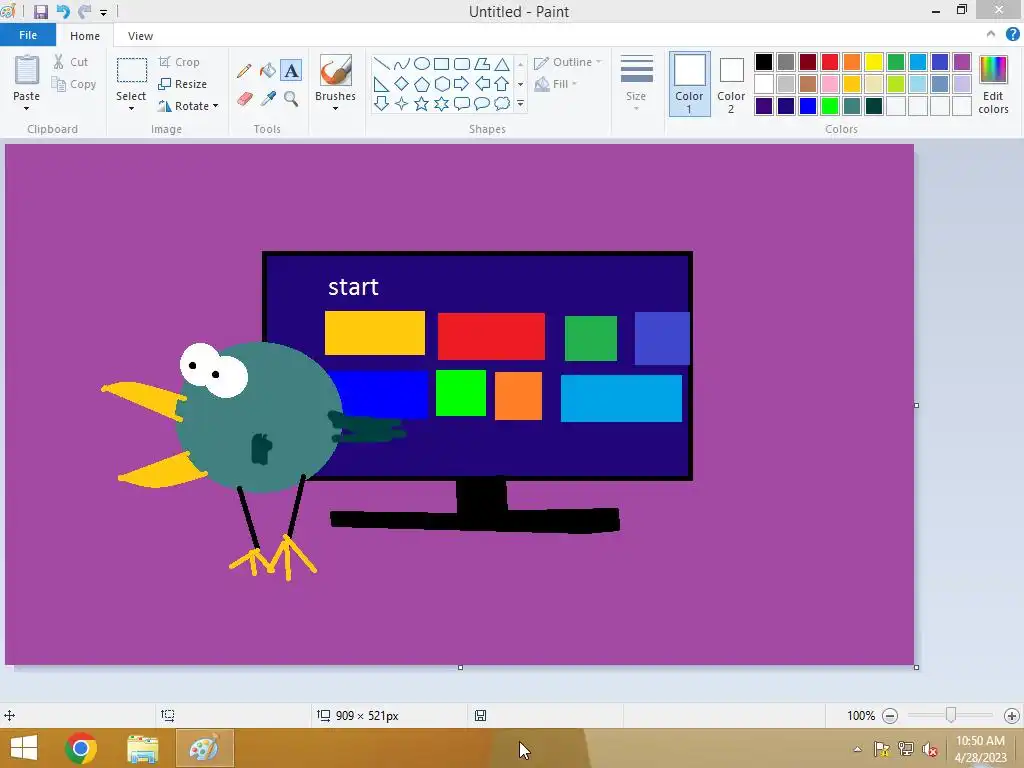This screenshot has width=1024, height=768.
Task: Open Edit colors dialog
Action: click(993, 84)
